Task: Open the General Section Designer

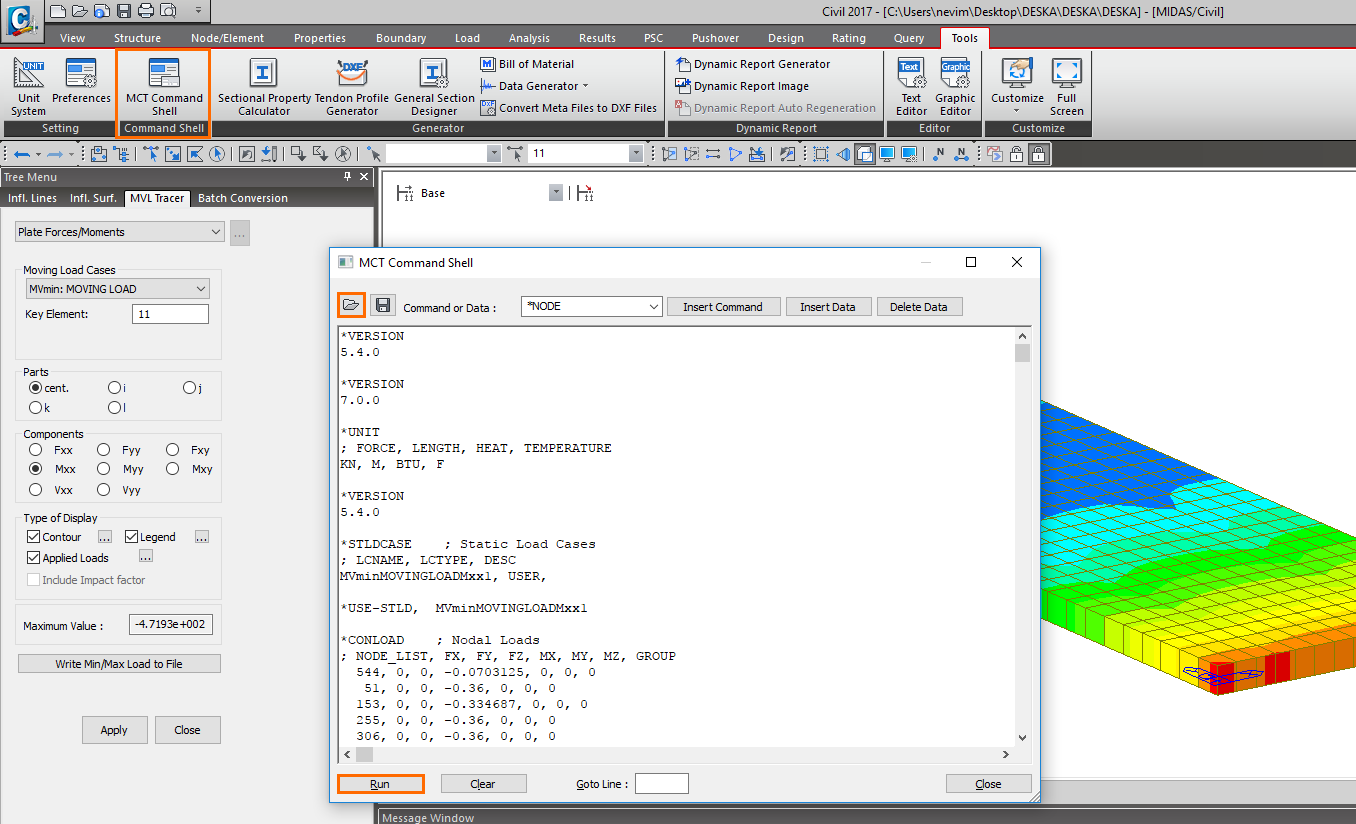Action: coord(434,86)
